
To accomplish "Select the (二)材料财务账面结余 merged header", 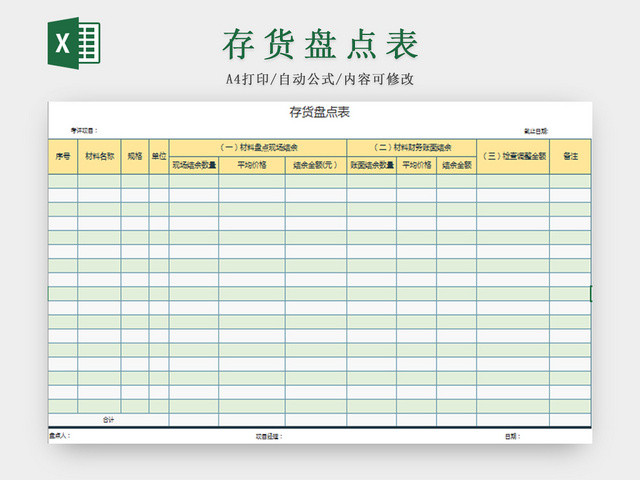I will [x=412, y=148].
